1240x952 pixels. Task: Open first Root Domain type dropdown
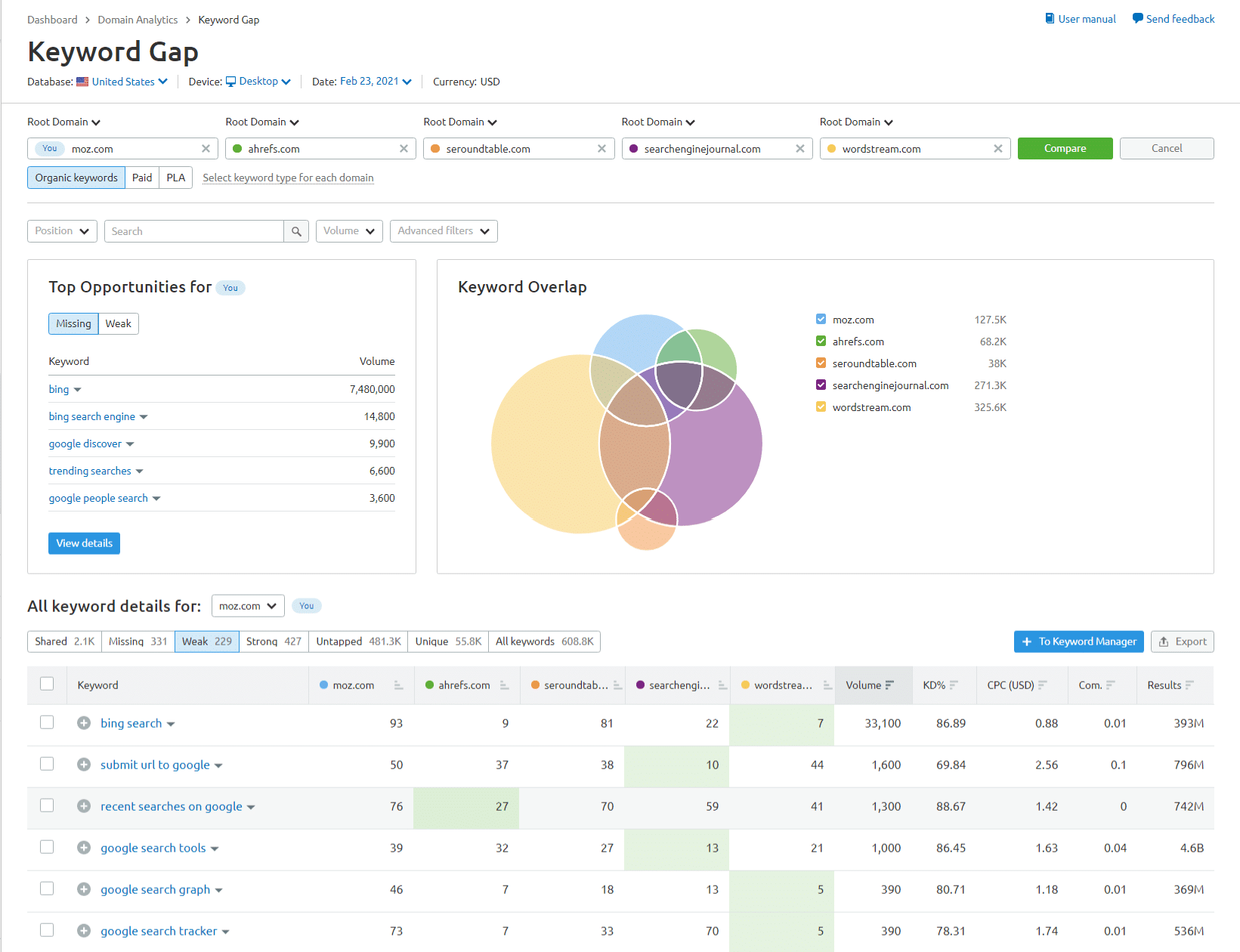(x=63, y=122)
